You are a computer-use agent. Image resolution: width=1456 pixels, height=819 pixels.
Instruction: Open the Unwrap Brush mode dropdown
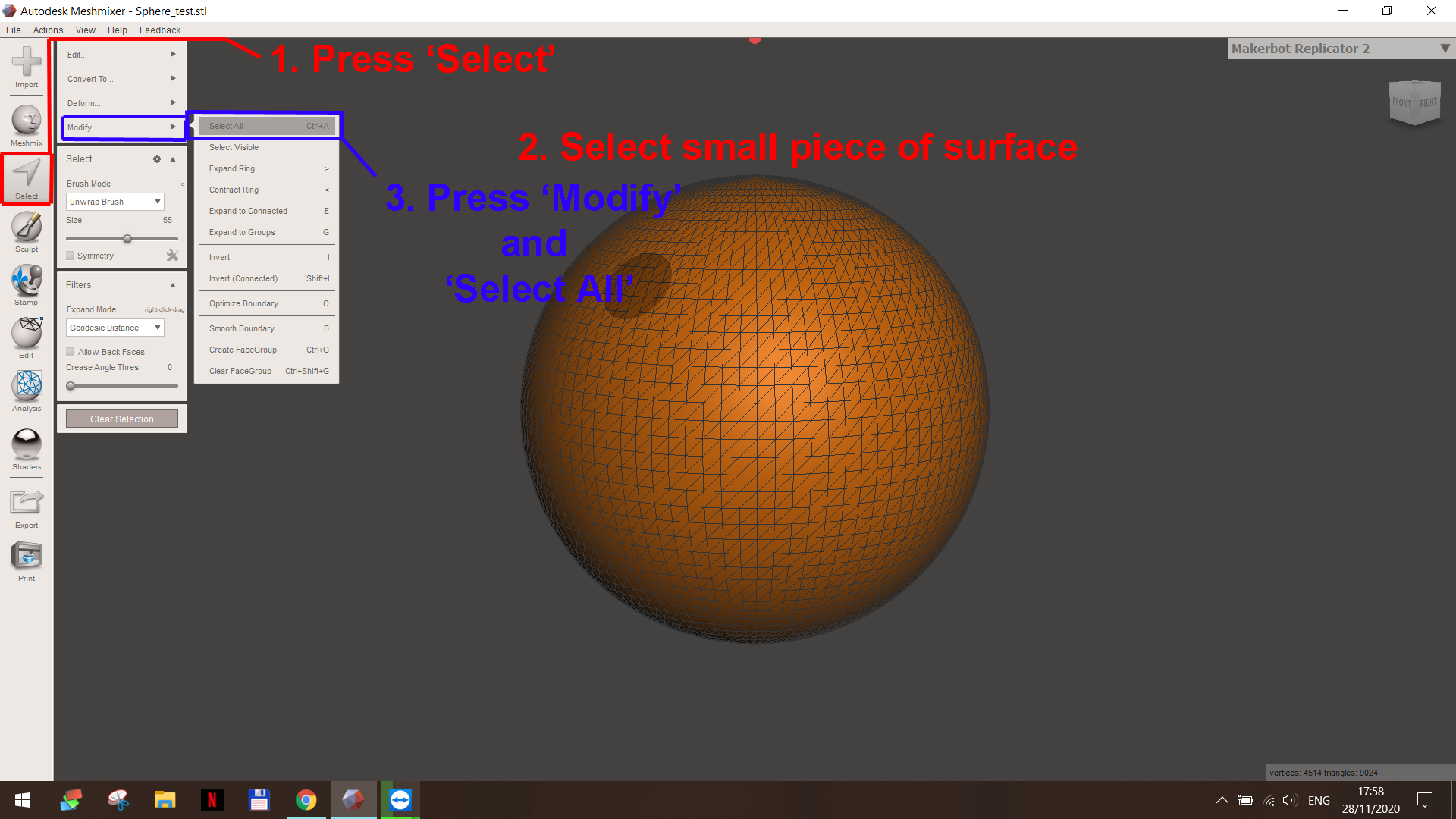[115, 202]
